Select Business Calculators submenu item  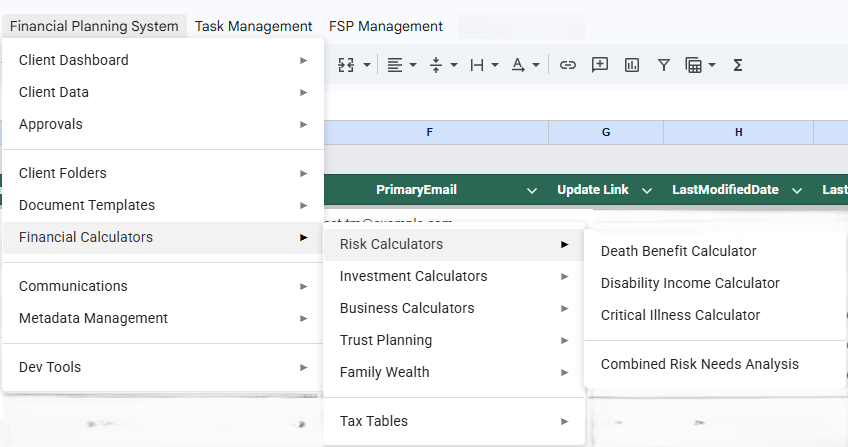pos(454,308)
